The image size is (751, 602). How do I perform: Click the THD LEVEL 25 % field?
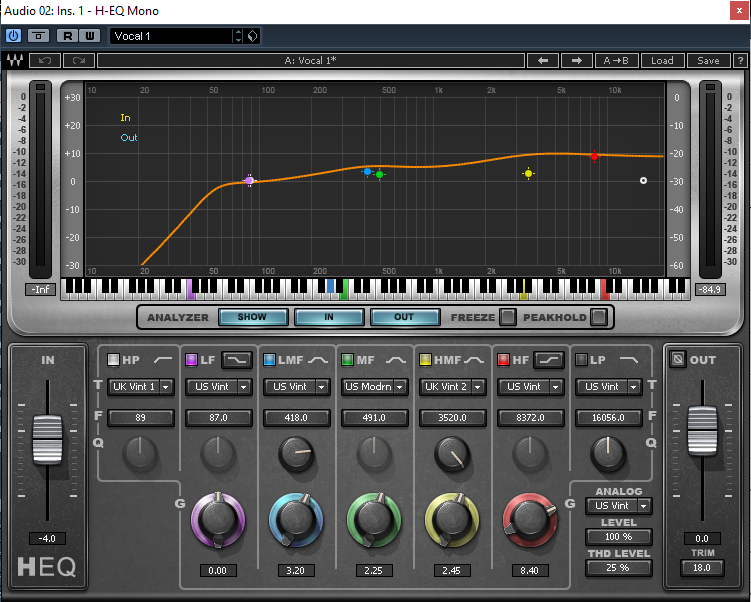click(618, 568)
